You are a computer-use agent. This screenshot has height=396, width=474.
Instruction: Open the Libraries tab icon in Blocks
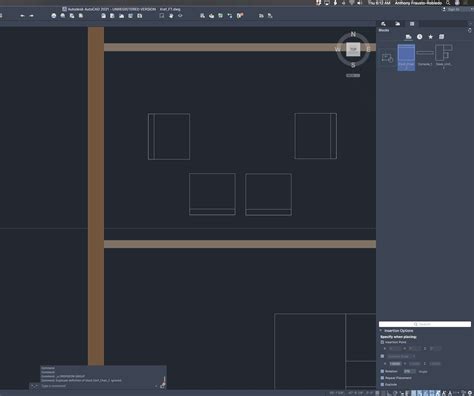pyautogui.click(x=442, y=37)
